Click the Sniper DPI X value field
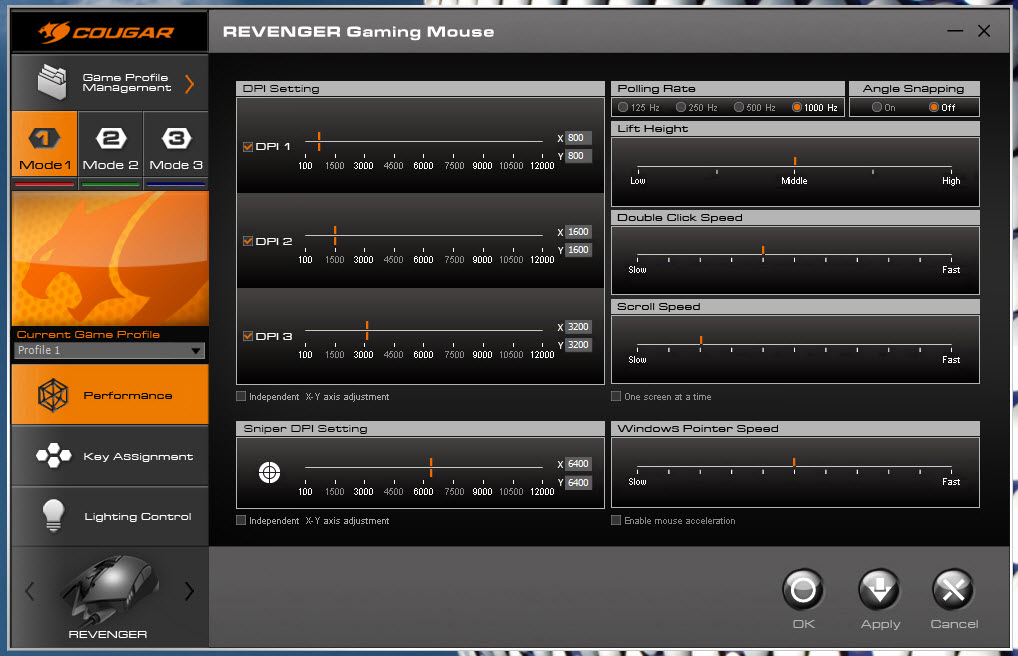1018x656 pixels. (578, 464)
